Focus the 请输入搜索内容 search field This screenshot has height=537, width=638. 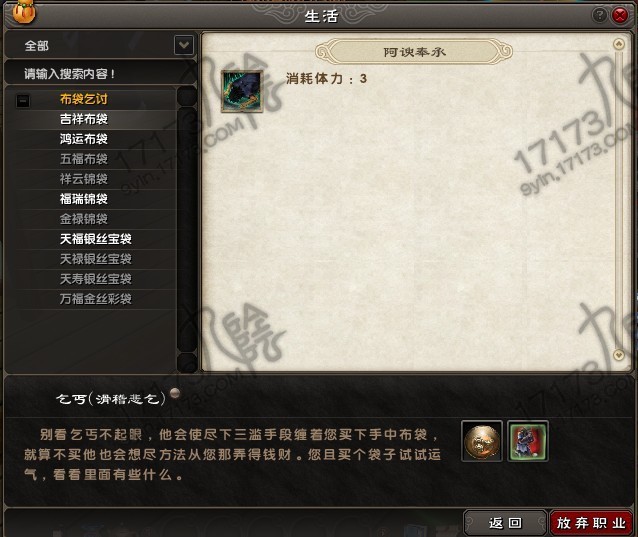(100, 74)
